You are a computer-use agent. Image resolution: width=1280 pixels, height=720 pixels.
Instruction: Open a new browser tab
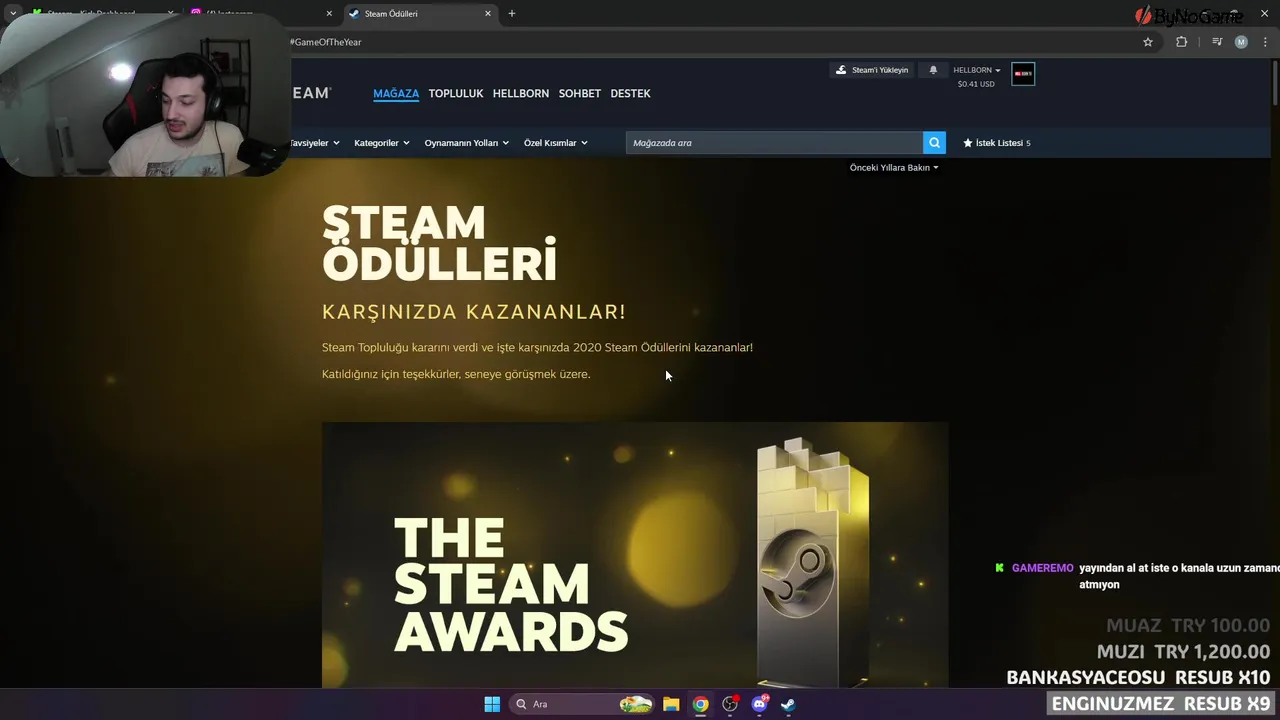tap(512, 14)
